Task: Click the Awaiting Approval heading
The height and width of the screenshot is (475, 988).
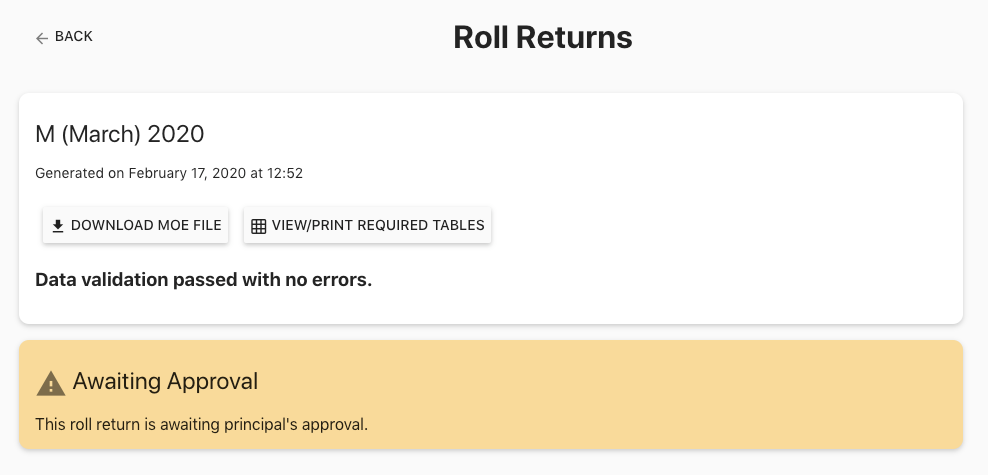Action: [165, 381]
